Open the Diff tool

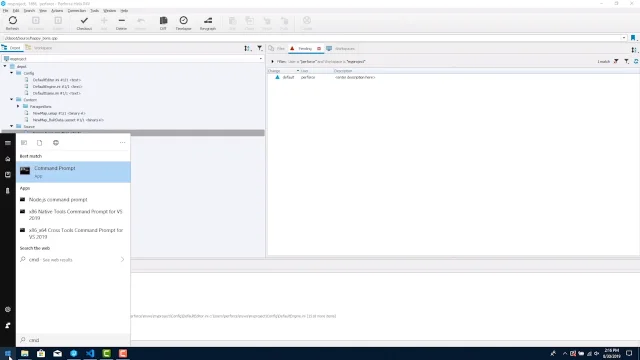tap(163, 23)
